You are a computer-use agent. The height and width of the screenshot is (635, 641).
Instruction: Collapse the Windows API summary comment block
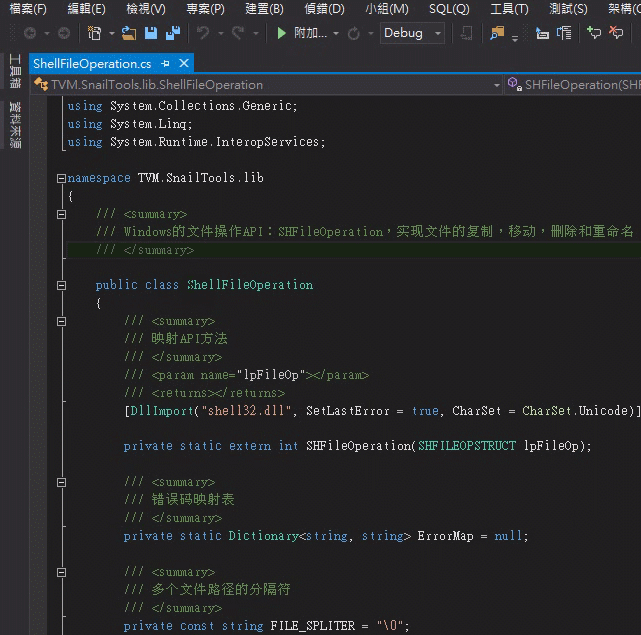[x=61, y=214]
